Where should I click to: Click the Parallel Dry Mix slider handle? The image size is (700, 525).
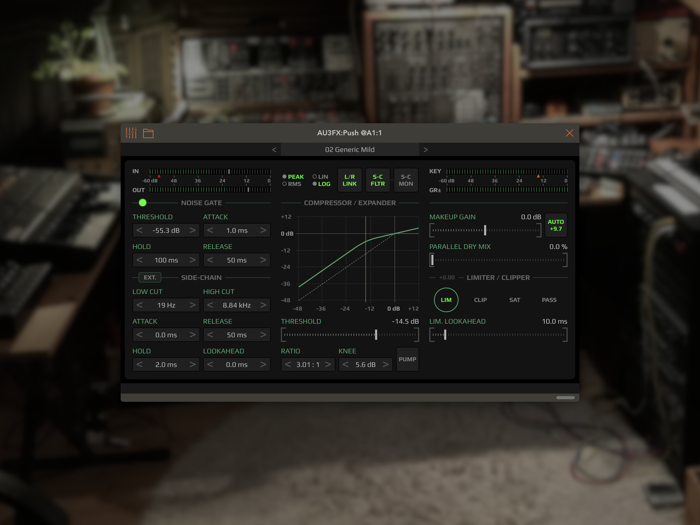click(x=432, y=260)
